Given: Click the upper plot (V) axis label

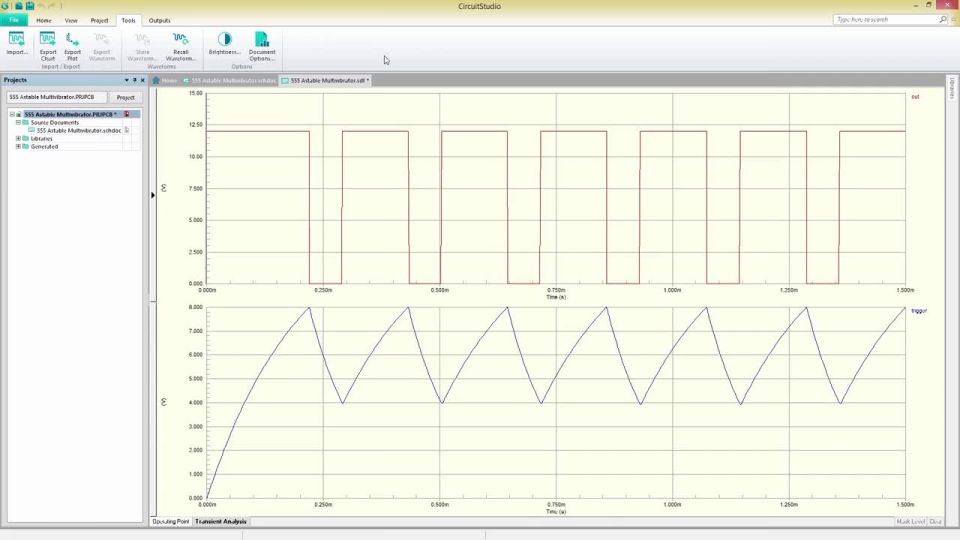Looking at the screenshot, I should [163, 188].
